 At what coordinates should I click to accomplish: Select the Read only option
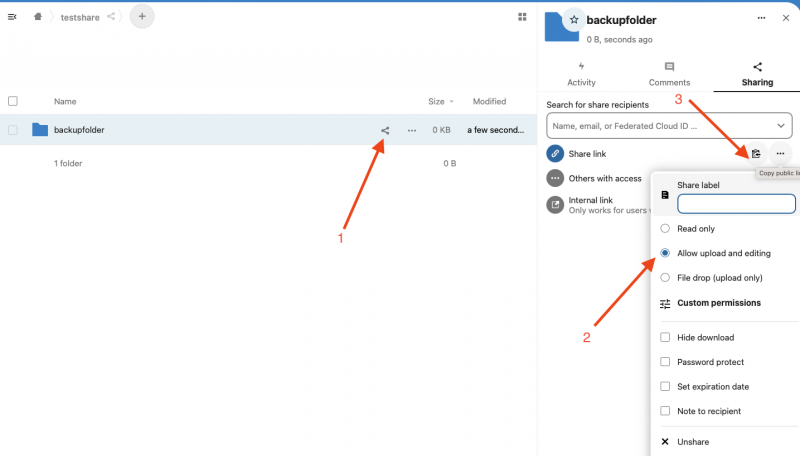pyautogui.click(x=666, y=229)
